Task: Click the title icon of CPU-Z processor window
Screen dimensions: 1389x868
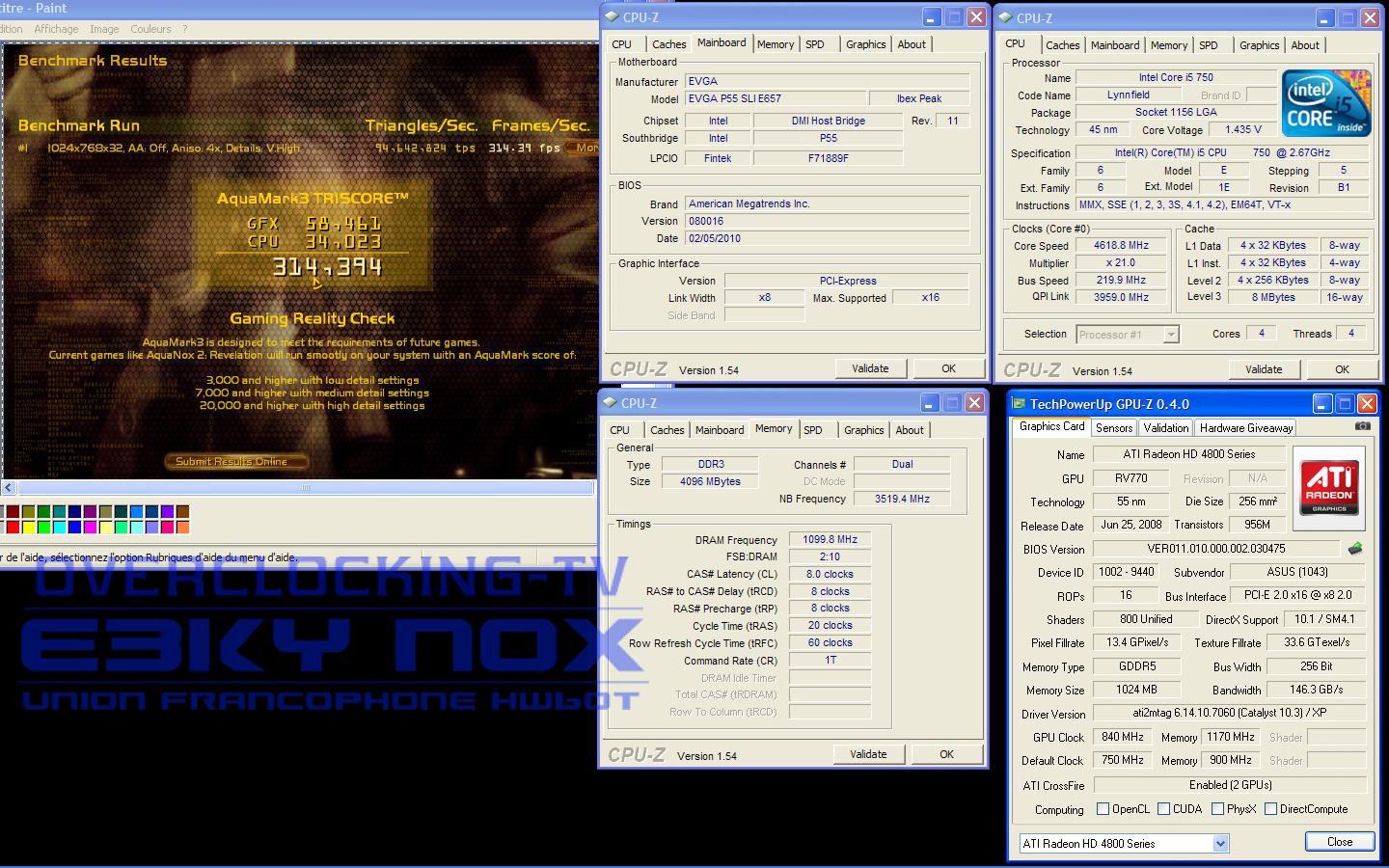Action: (x=1006, y=18)
